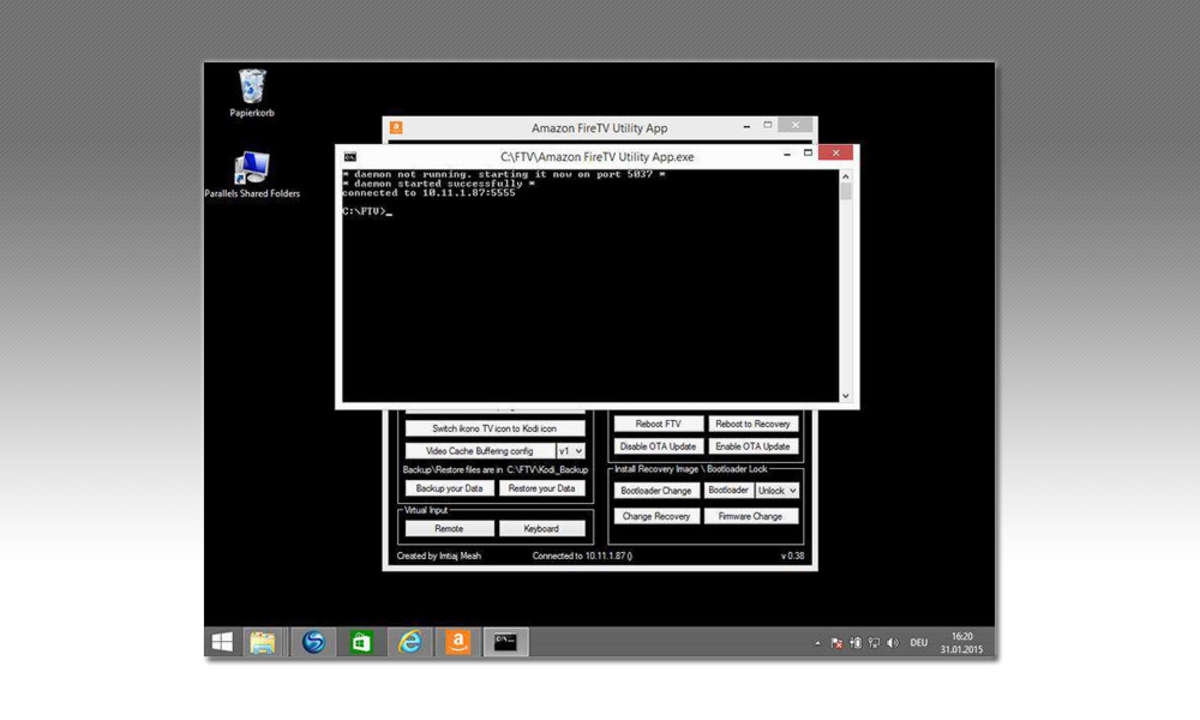Click Reboot to Recovery button
The height and width of the screenshot is (720, 1200).
point(753,424)
